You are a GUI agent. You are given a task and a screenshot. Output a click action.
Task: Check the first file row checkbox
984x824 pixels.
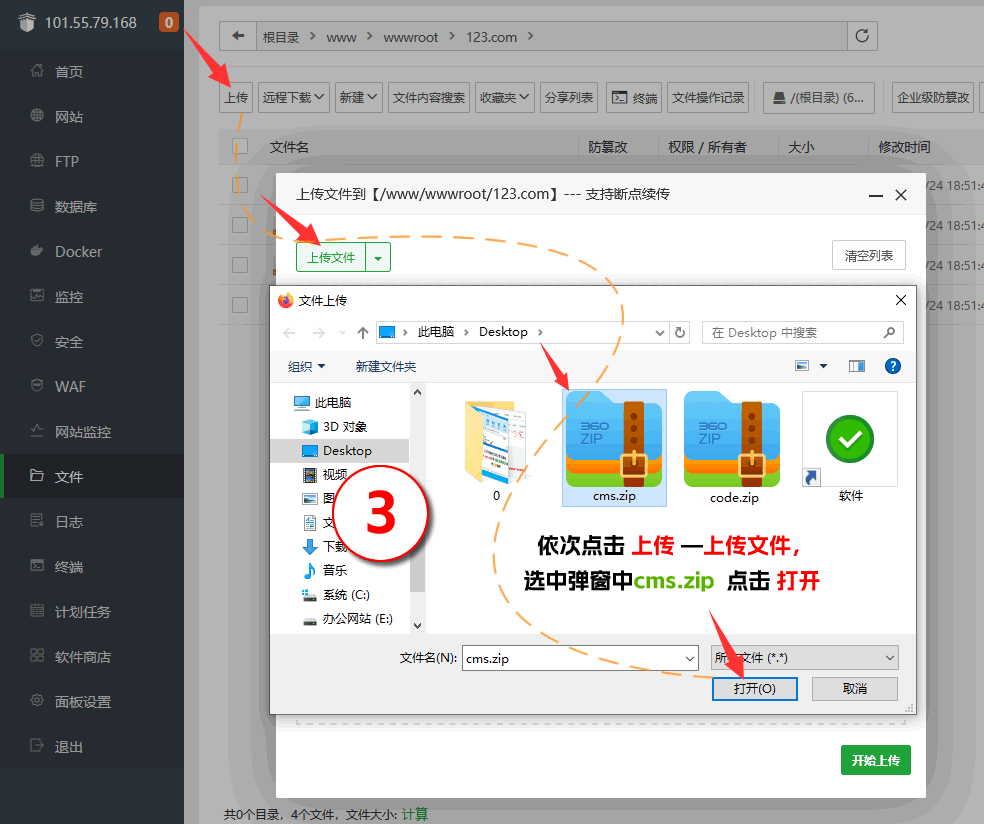pos(240,185)
